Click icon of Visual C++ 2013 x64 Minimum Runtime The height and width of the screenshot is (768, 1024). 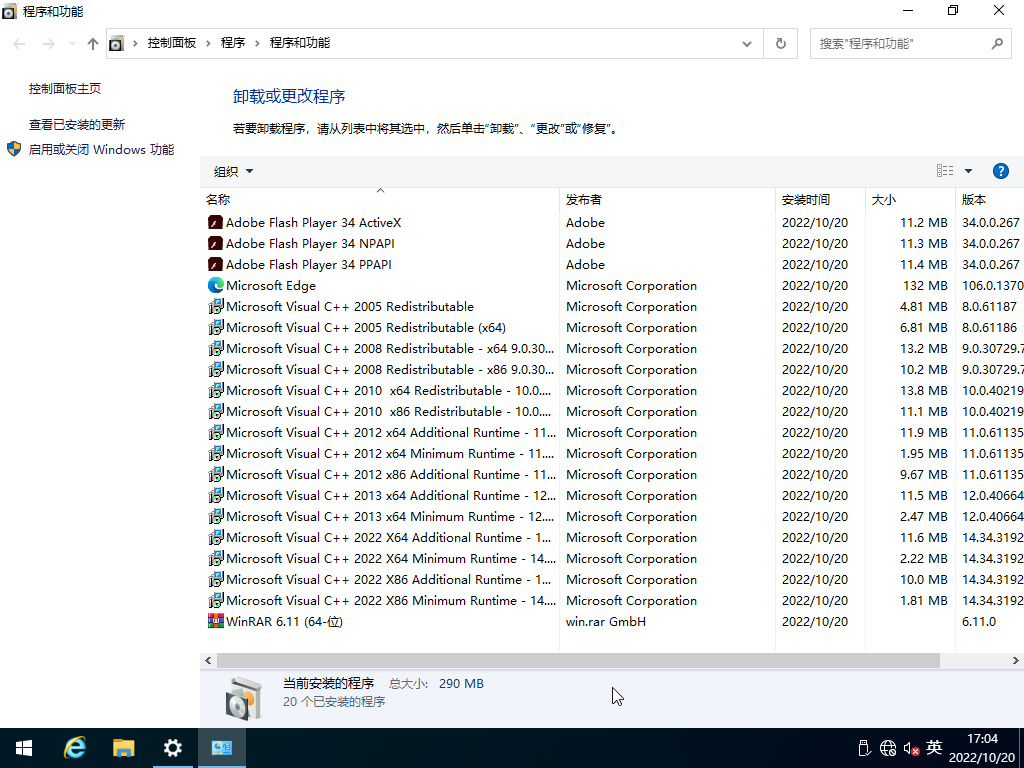click(x=216, y=516)
